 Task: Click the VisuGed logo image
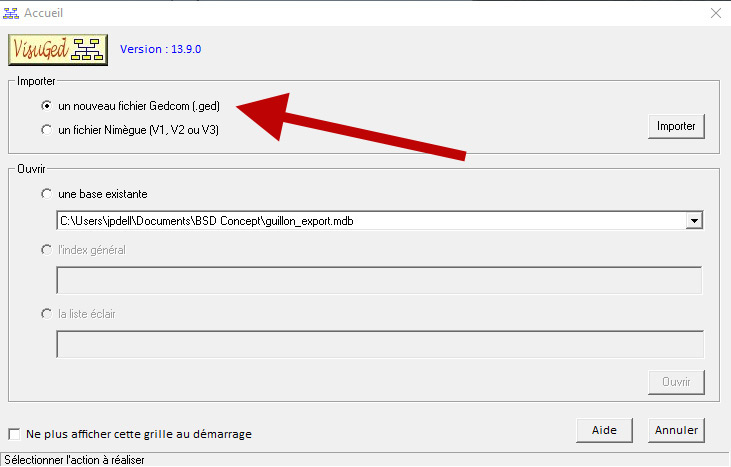pos(58,49)
